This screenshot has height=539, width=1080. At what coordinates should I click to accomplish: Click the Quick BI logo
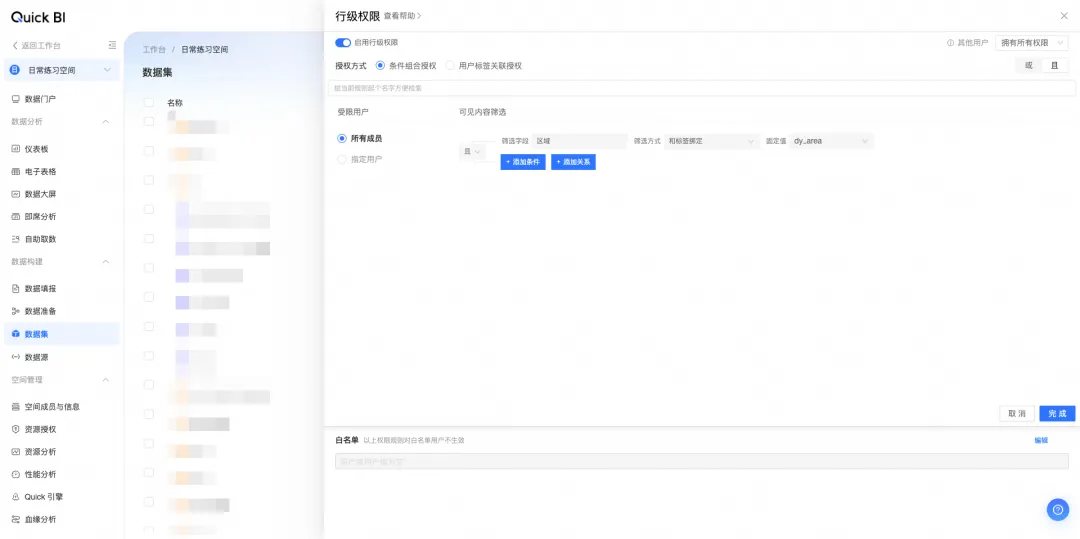(39, 17)
